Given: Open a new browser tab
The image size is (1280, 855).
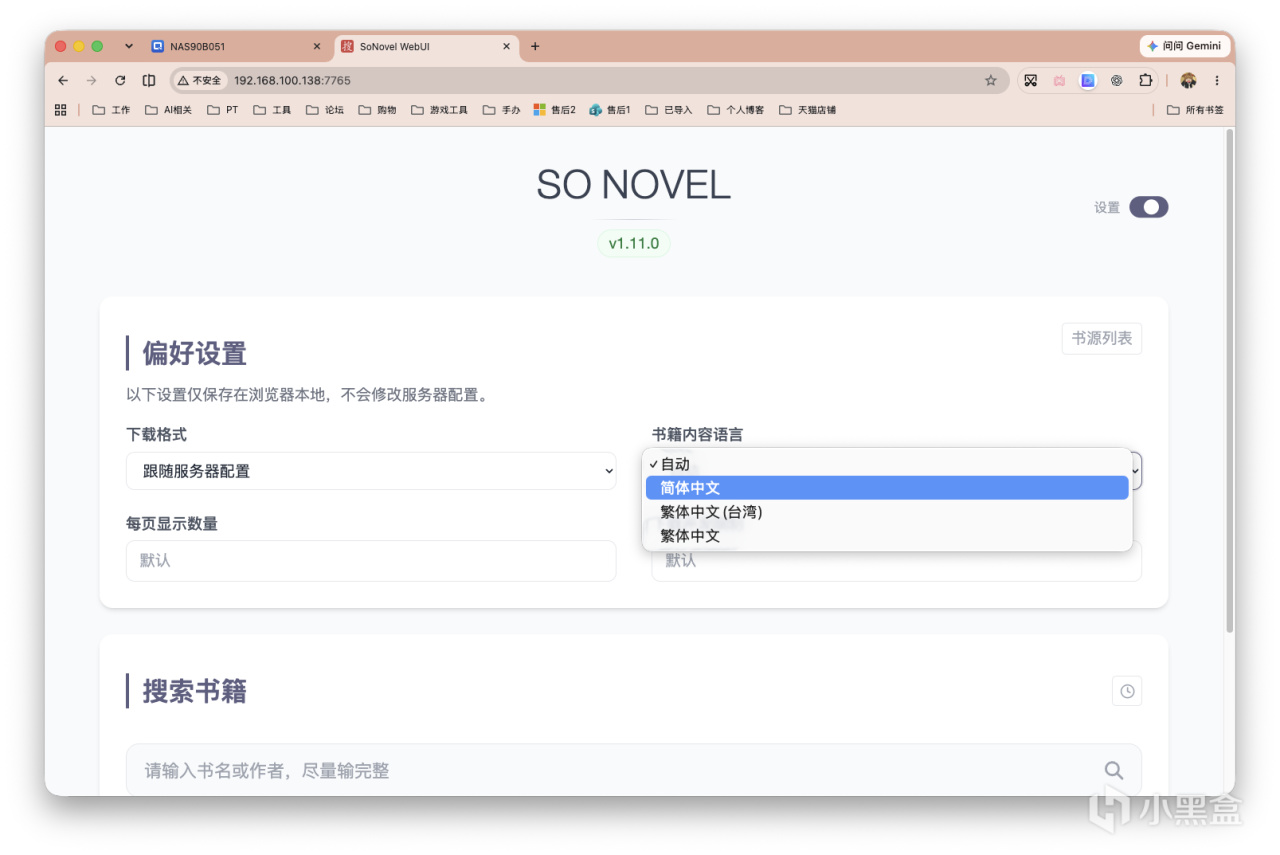Looking at the screenshot, I should click(535, 46).
